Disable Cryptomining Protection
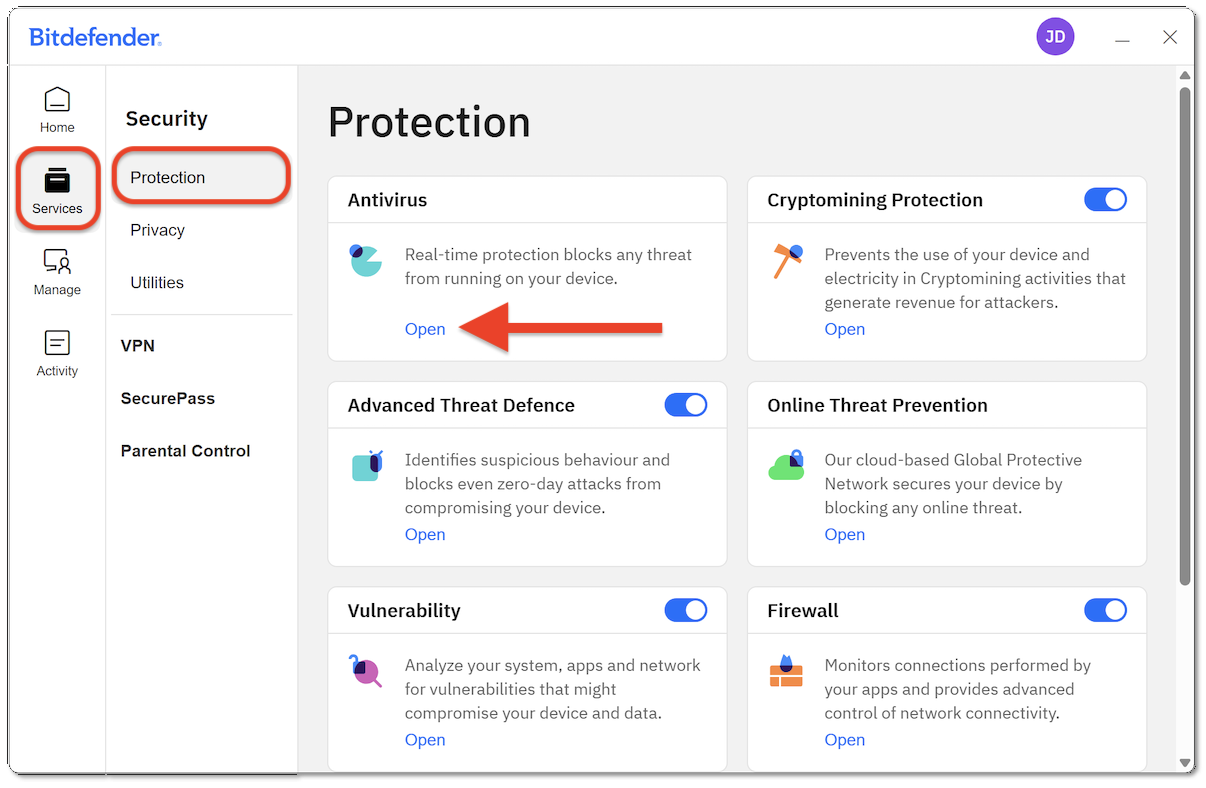 pos(1105,199)
